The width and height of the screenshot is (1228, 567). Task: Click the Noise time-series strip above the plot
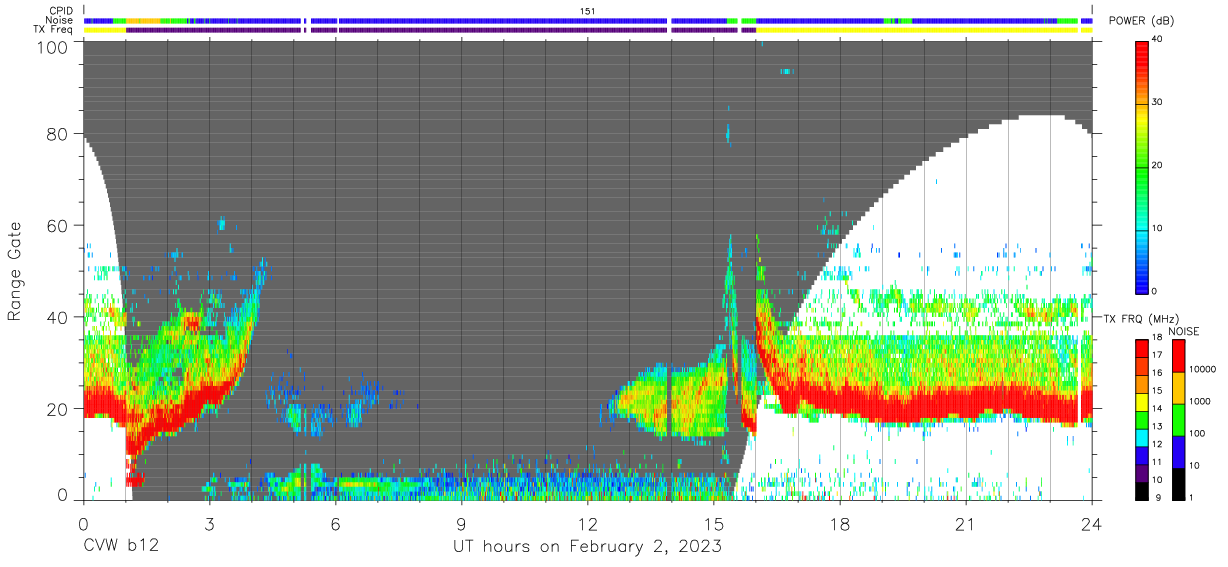pyautogui.click(x=588, y=20)
